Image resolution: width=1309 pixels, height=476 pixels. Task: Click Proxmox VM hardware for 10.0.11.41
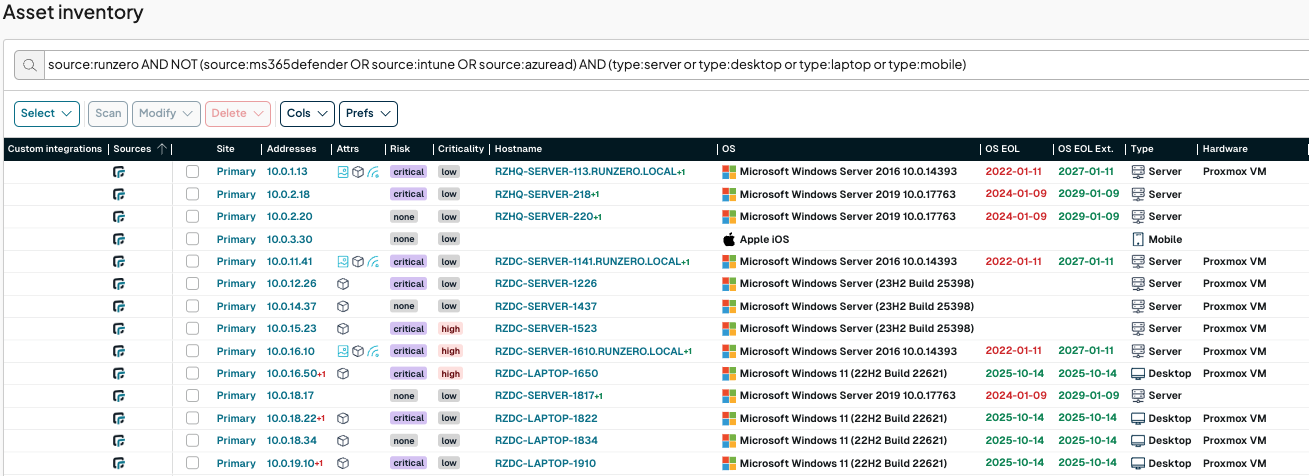click(1234, 261)
